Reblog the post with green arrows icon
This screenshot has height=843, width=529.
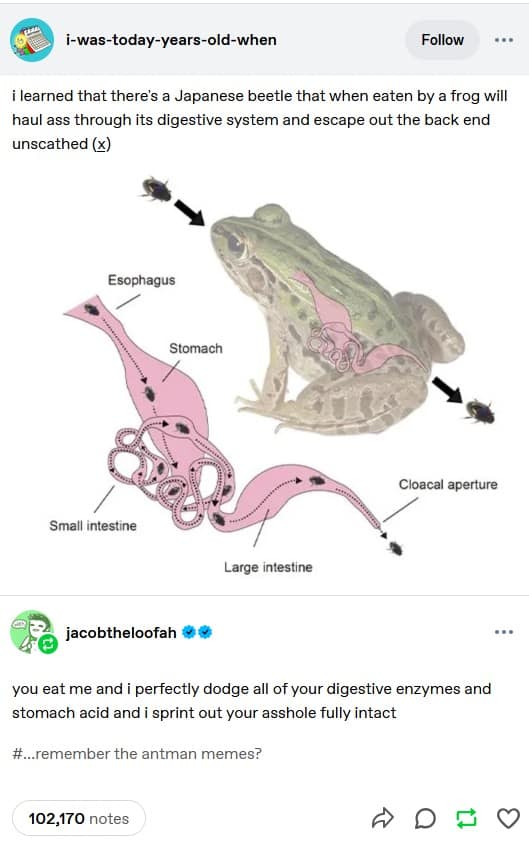[x=466, y=818]
